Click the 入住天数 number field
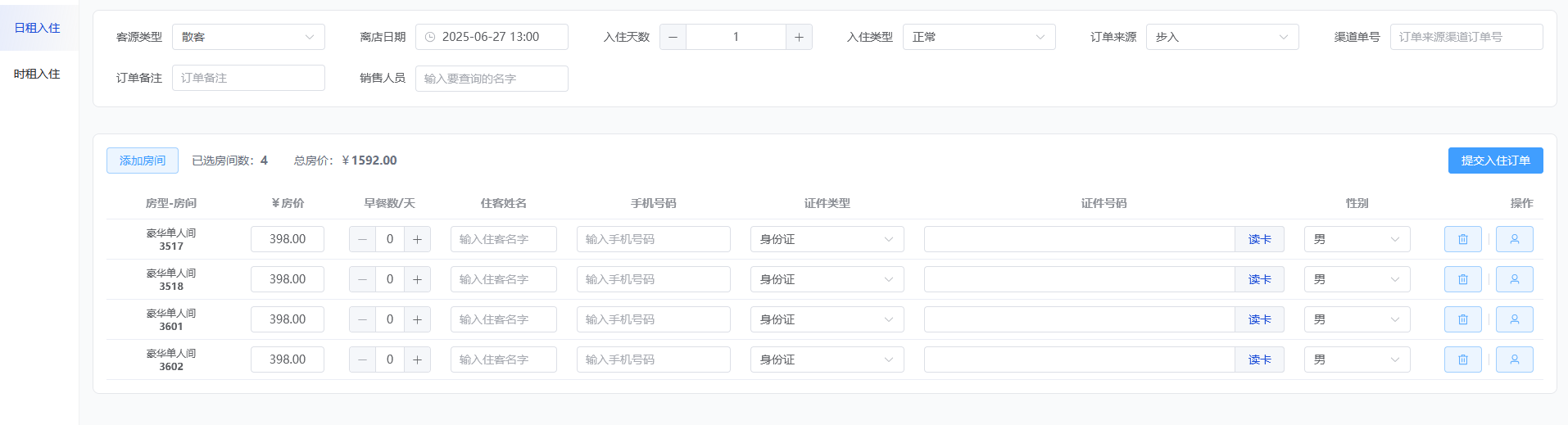Screen dimensions: 1568x425 tap(736, 37)
